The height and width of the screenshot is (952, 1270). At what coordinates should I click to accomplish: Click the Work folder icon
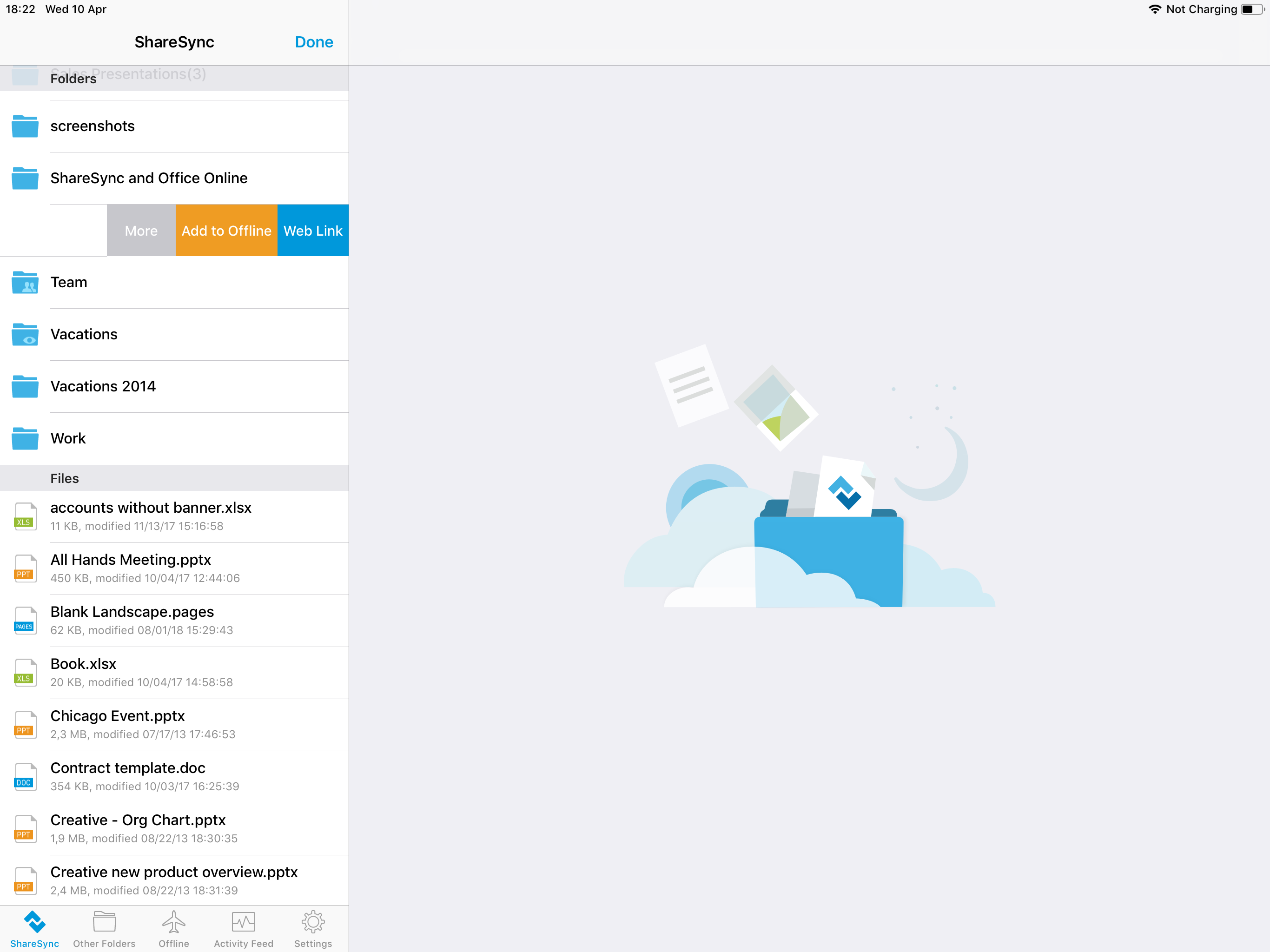coord(25,438)
